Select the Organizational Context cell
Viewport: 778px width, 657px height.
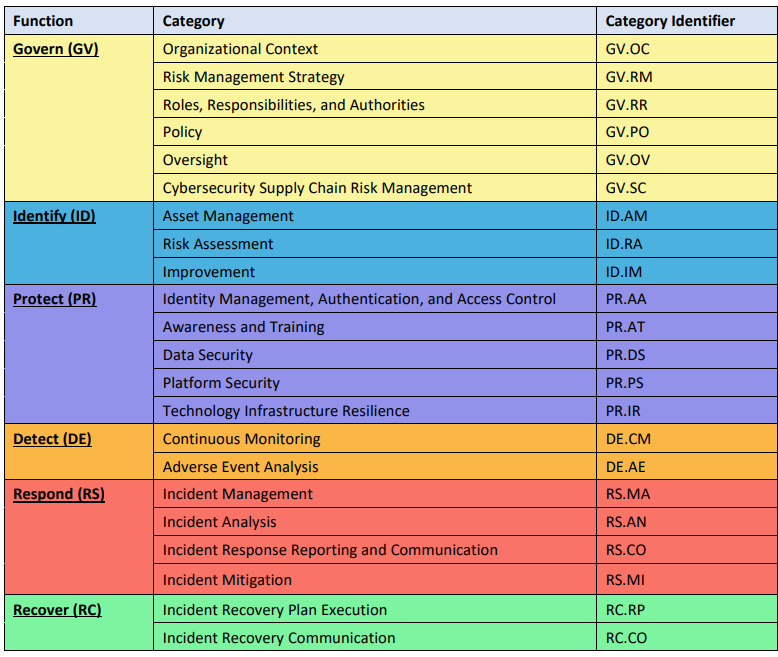240,49
